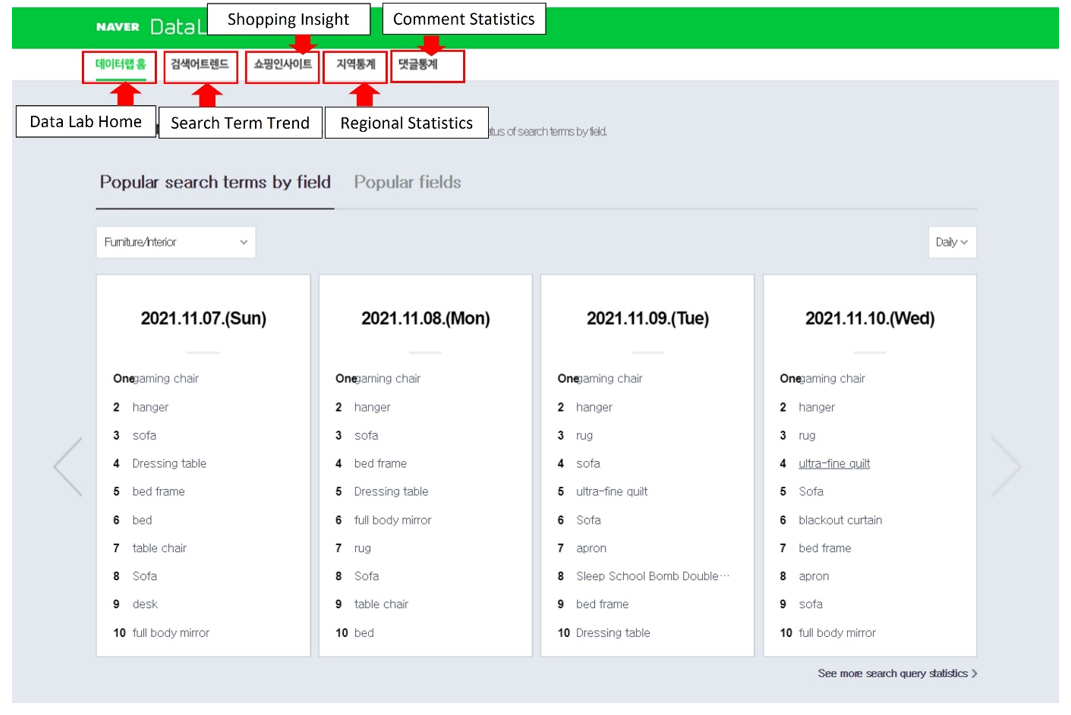Open the 검색어트렌드 (Search Term Trend) tab
The image size is (1071, 715).
[200, 64]
